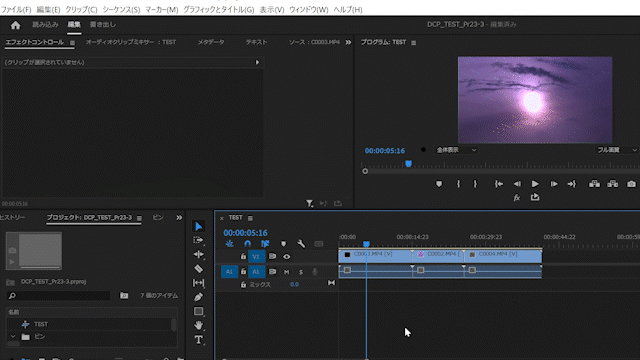Image resolution: width=640 pixels, height=360 pixels.
Task: Select the Rectangle tool
Action: point(198,311)
